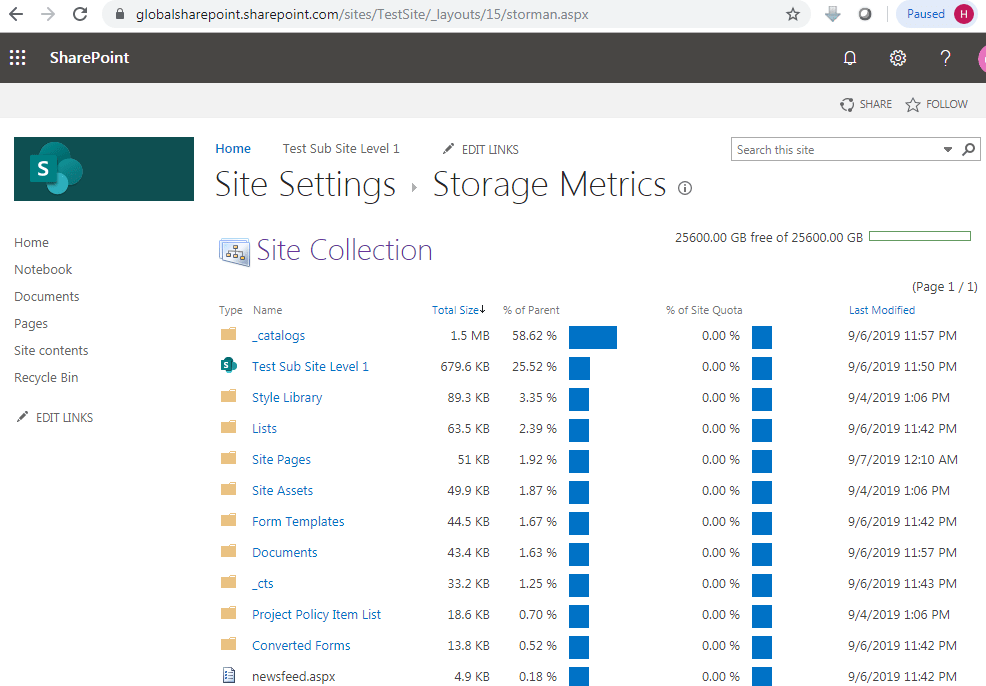Click the Storage Metrics info icon
Image resolution: width=986 pixels, height=686 pixels.
[x=685, y=188]
